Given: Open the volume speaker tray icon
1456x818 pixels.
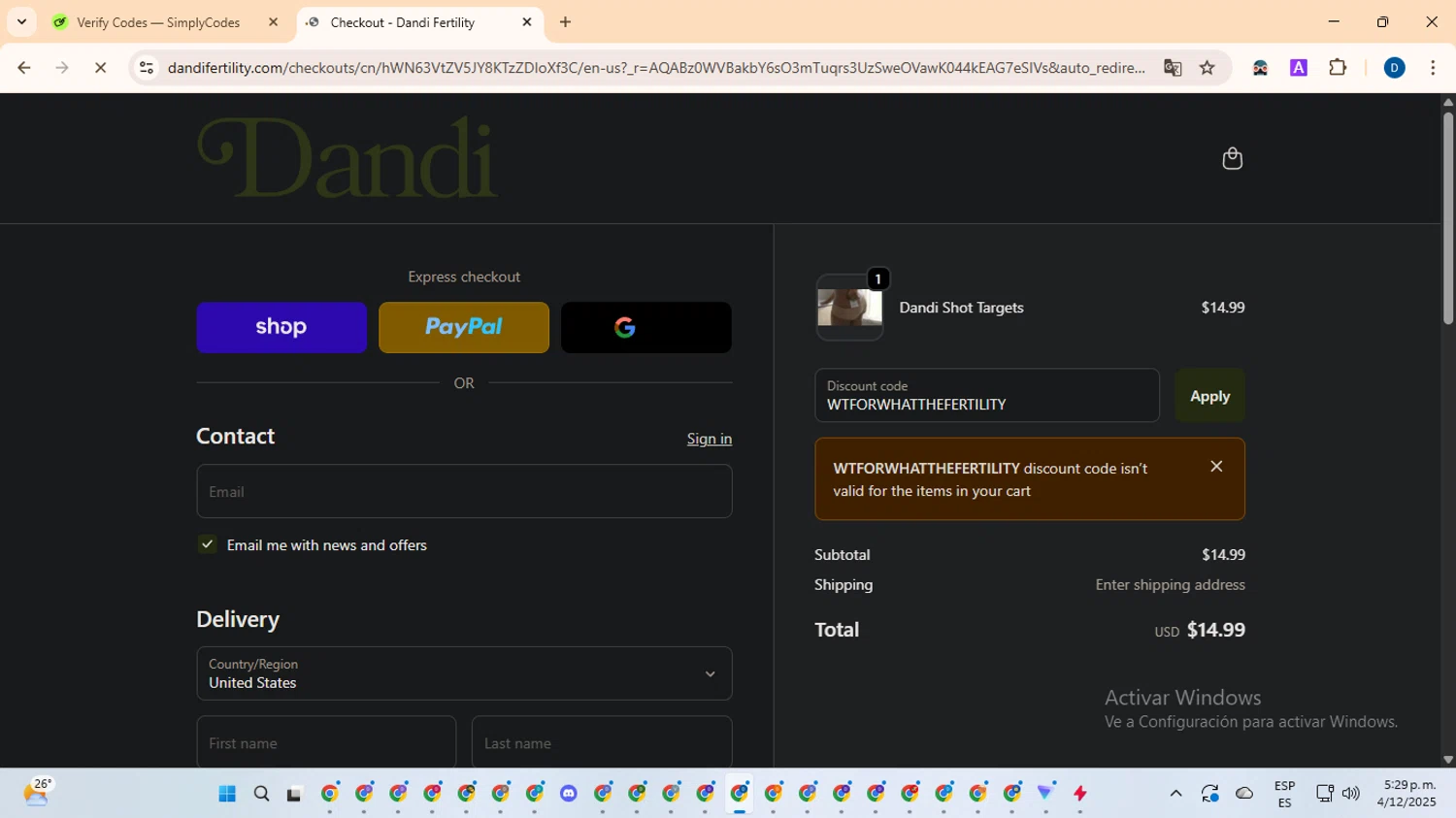Looking at the screenshot, I should click(1350, 794).
